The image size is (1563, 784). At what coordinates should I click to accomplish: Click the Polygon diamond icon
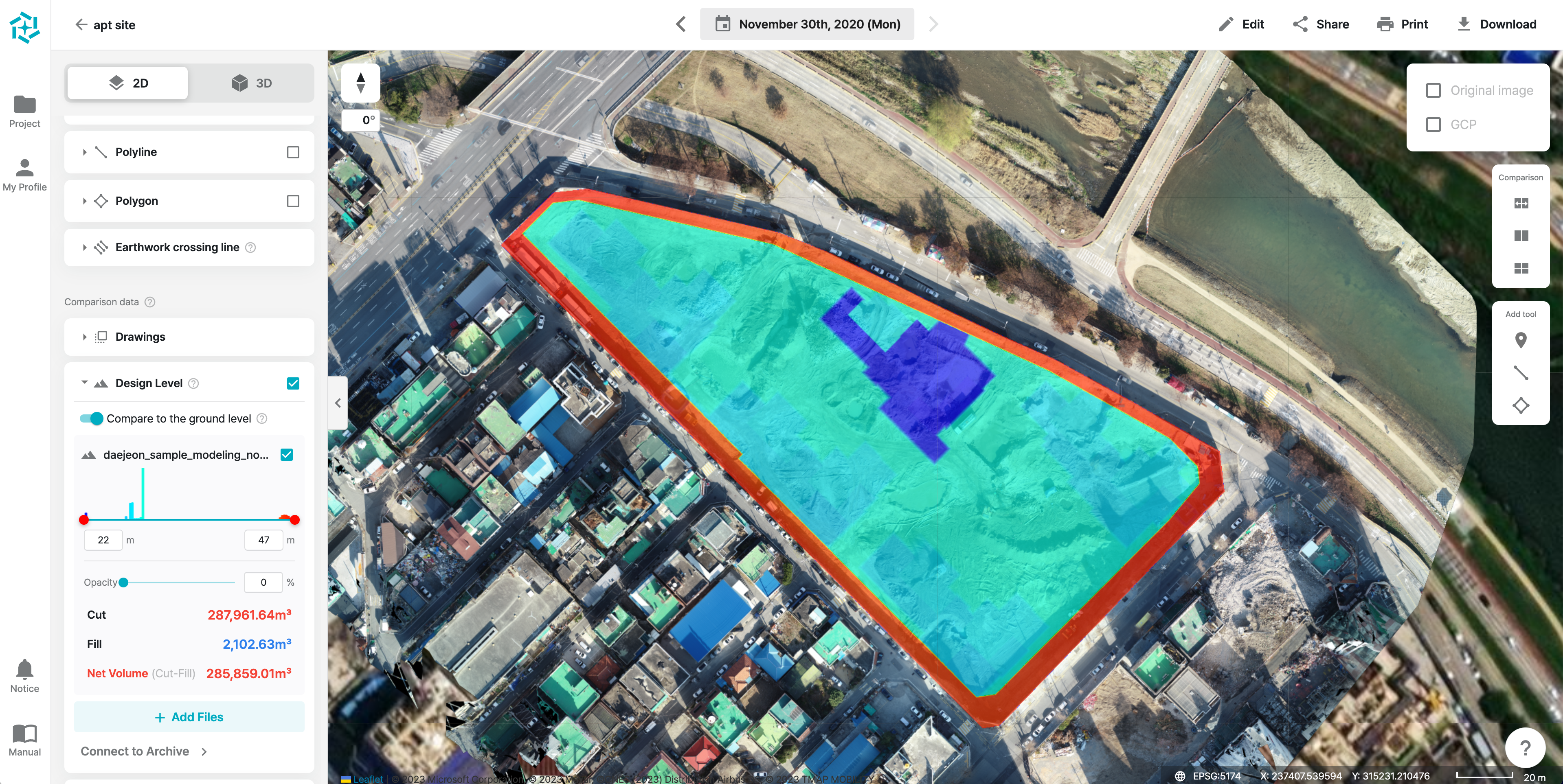pos(101,201)
